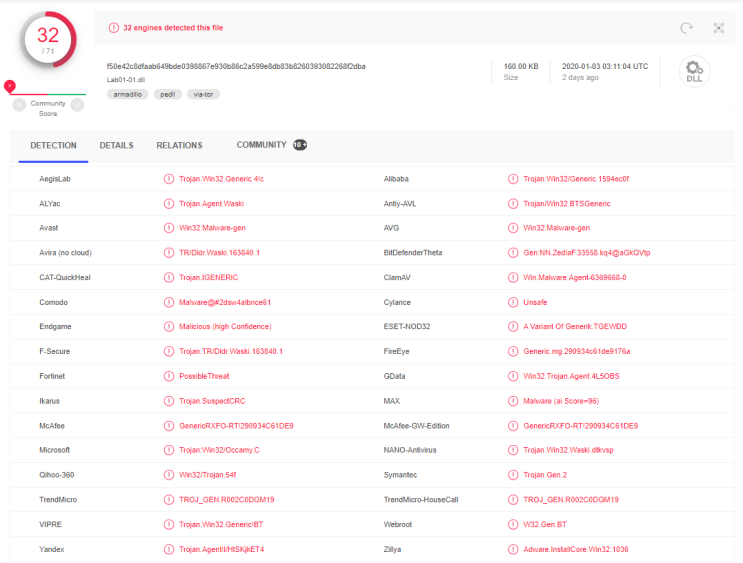This screenshot has height=563, width=743.
Task: Click the Win.Malware.Agent-6369668-0 result
Action: coord(575,277)
